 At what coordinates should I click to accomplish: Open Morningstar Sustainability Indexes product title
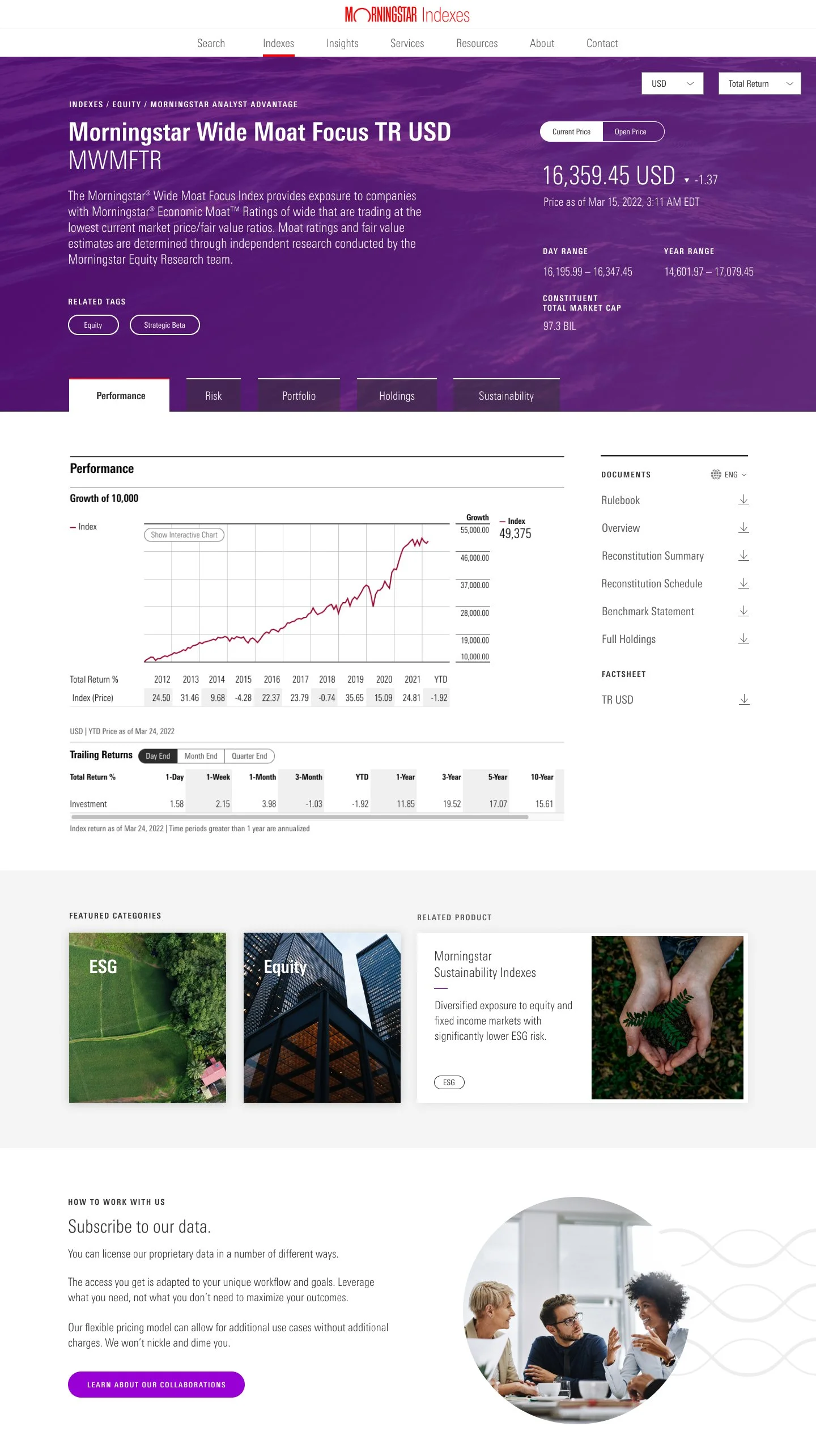pyautogui.click(x=485, y=964)
